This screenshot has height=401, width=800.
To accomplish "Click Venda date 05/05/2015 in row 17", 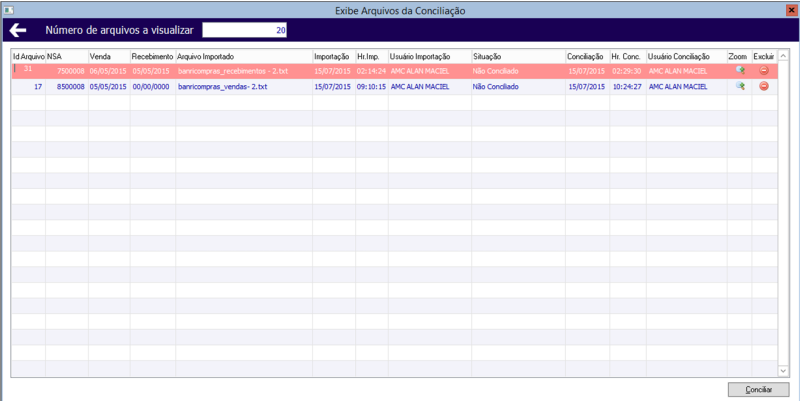I will [x=108, y=87].
